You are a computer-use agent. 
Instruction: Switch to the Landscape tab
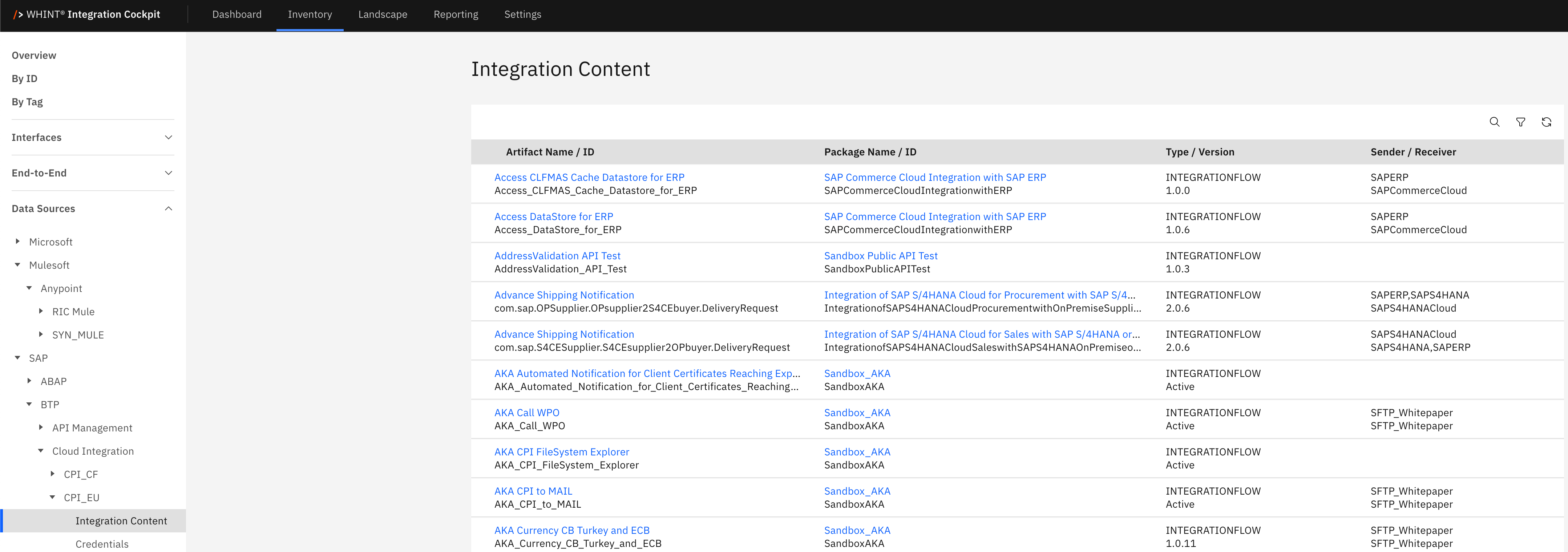pos(382,15)
